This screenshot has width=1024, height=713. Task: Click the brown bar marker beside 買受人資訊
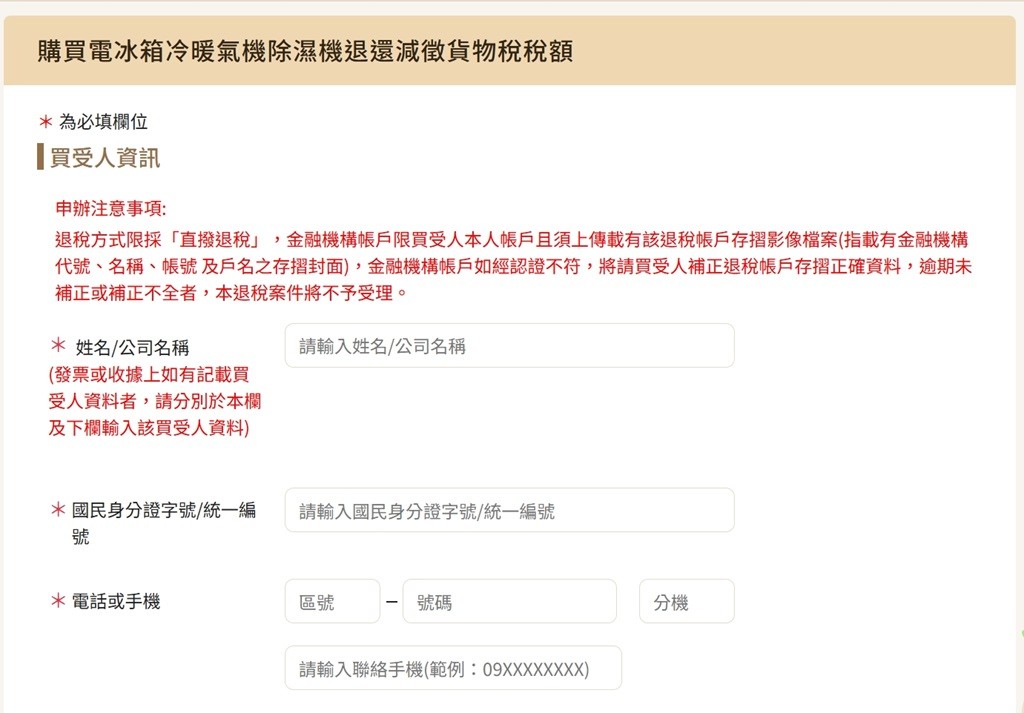[40, 157]
